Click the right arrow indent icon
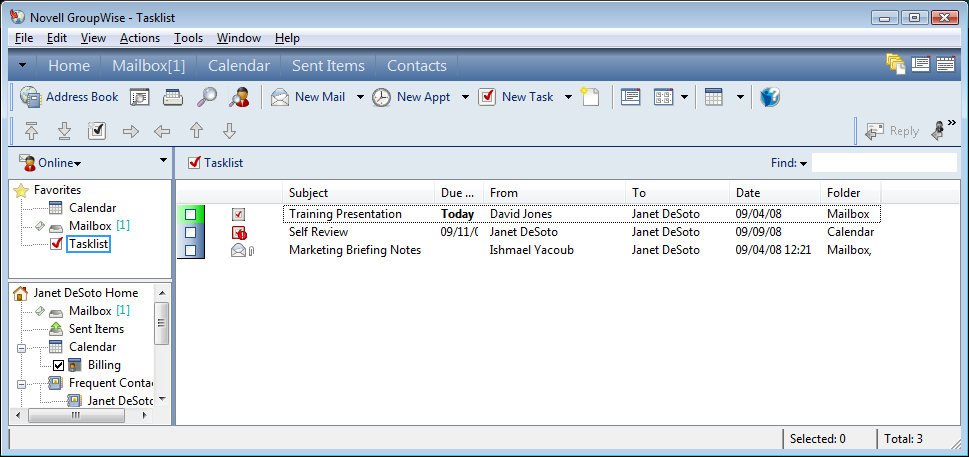This screenshot has height=457, width=969. click(x=130, y=131)
